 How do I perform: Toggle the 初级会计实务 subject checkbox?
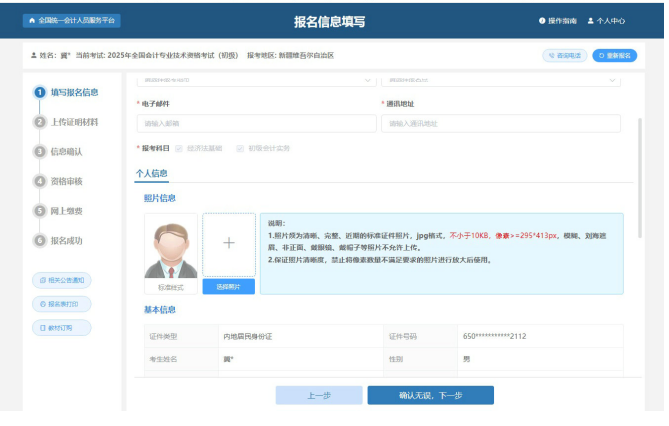coord(240,148)
